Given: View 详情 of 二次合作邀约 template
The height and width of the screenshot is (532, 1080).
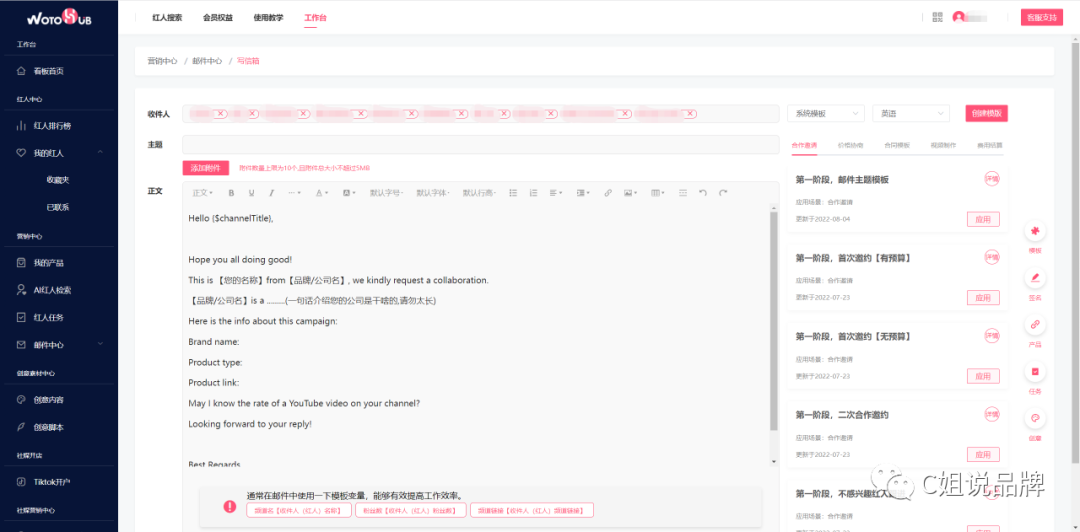Looking at the screenshot, I should (991, 414).
